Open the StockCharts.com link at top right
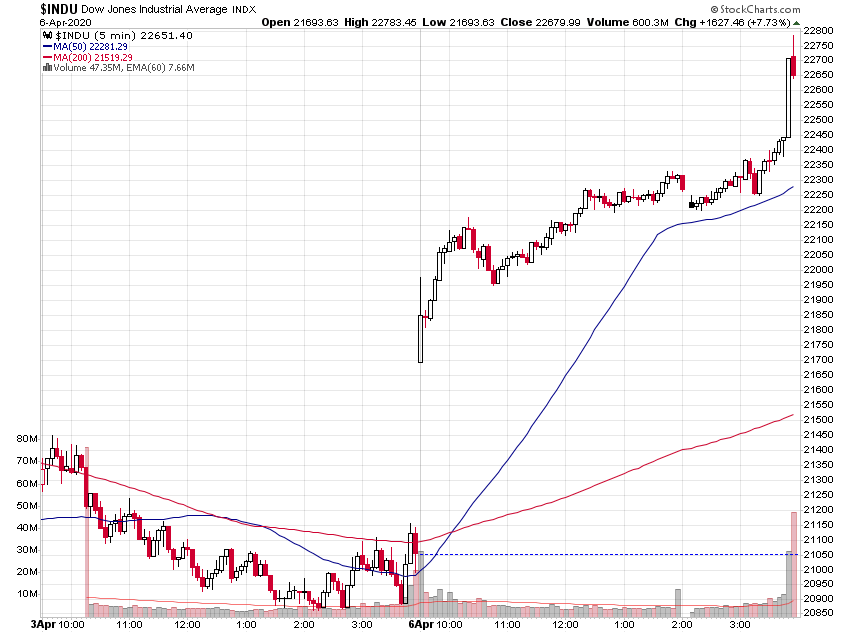Viewport: 850px width, 633px height. click(x=759, y=9)
